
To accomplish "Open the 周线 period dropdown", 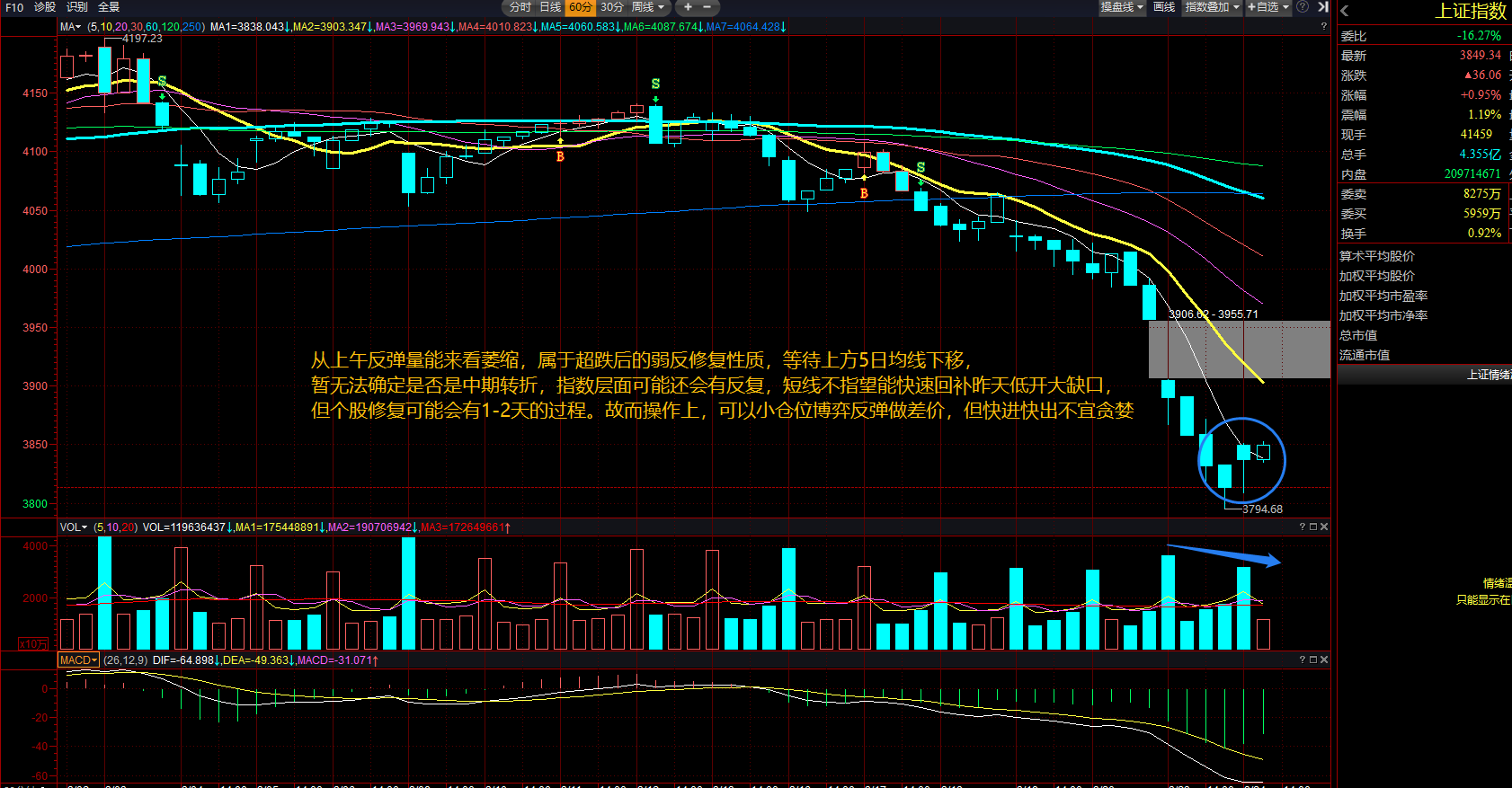I will pos(647,7).
